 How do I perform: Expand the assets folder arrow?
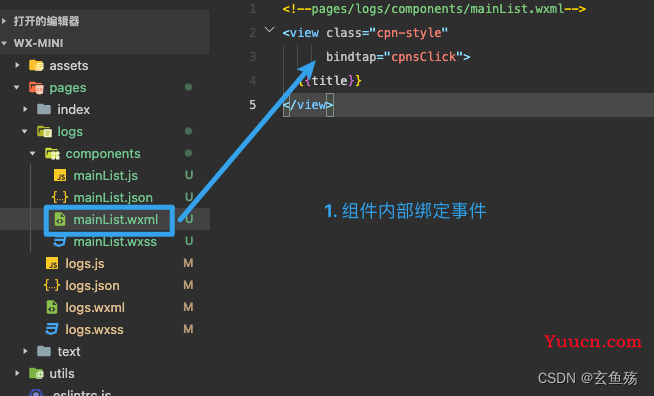pos(17,65)
